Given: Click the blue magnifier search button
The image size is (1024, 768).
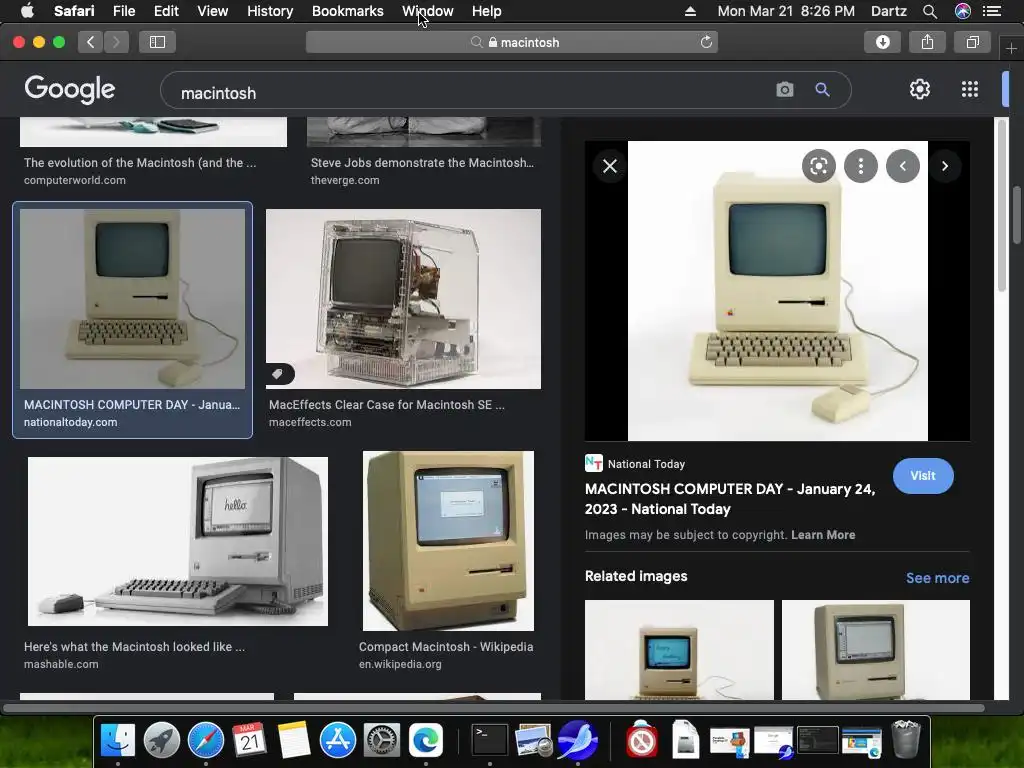Looking at the screenshot, I should tap(822, 89).
